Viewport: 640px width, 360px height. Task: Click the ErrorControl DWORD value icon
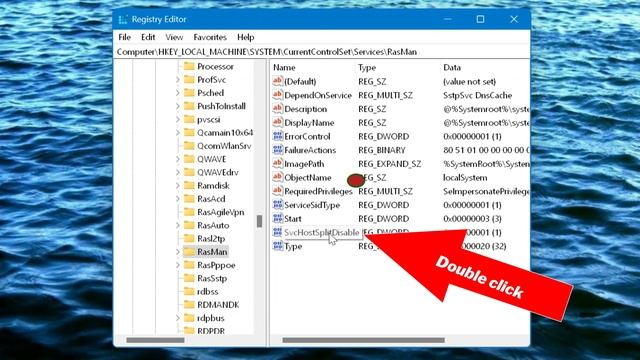click(278, 136)
